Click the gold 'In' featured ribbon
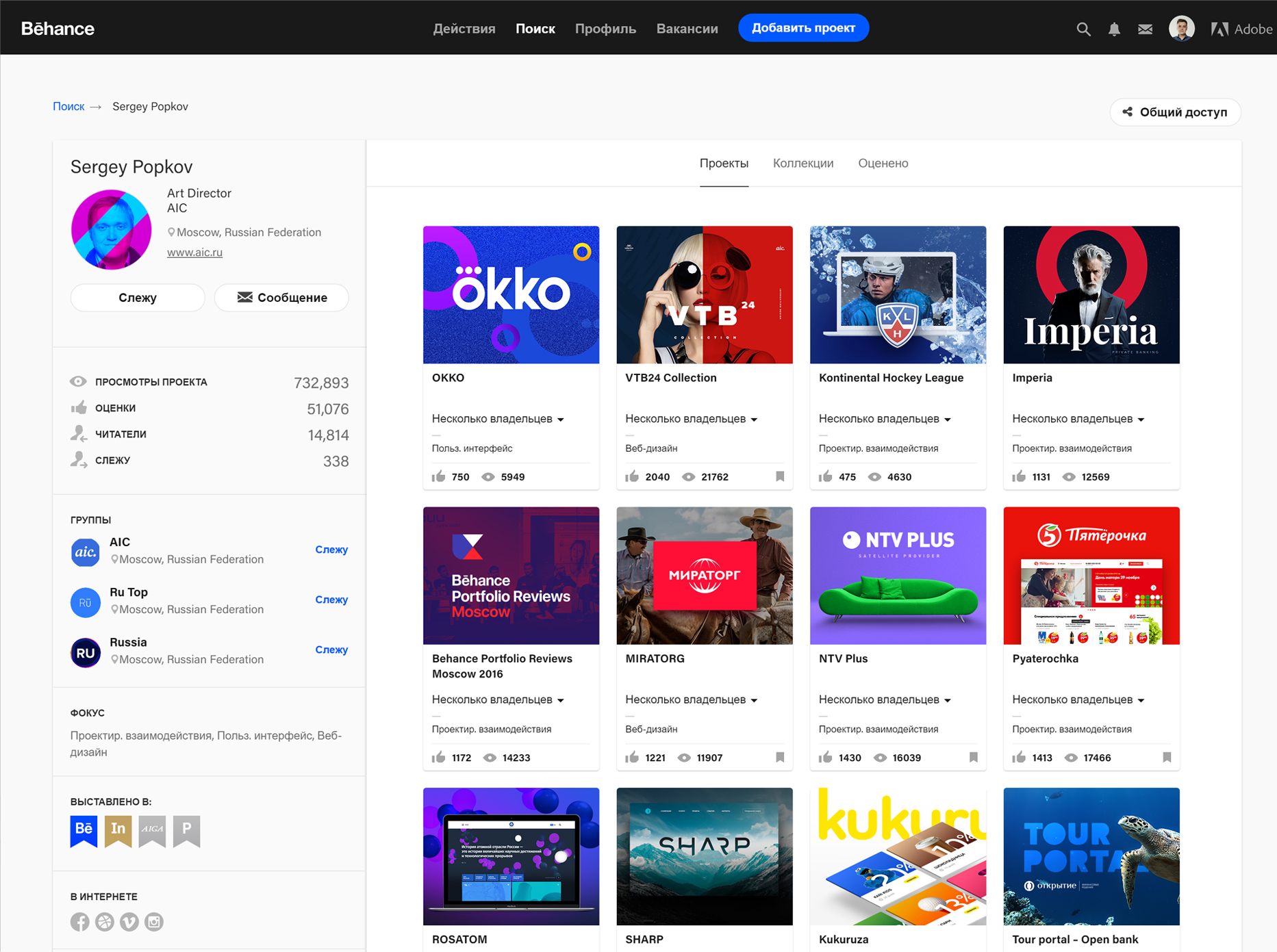The height and width of the screenshot is (952, 1277). (x=118, y=832)
